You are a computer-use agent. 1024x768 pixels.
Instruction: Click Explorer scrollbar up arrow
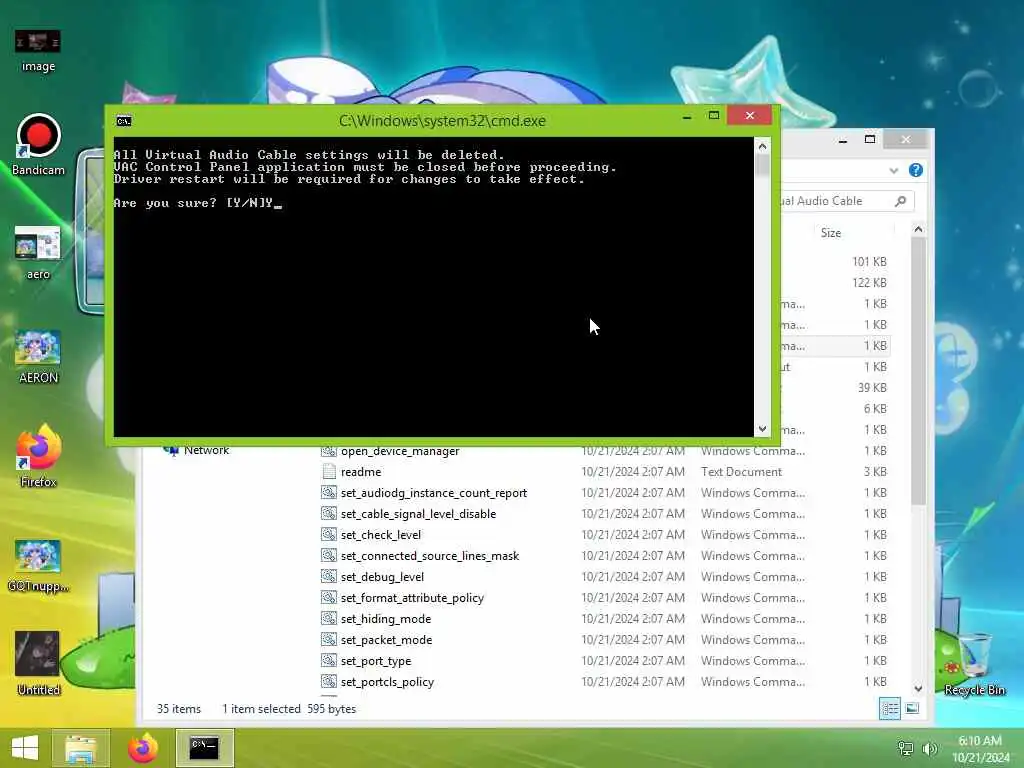[x=918, y=229]
